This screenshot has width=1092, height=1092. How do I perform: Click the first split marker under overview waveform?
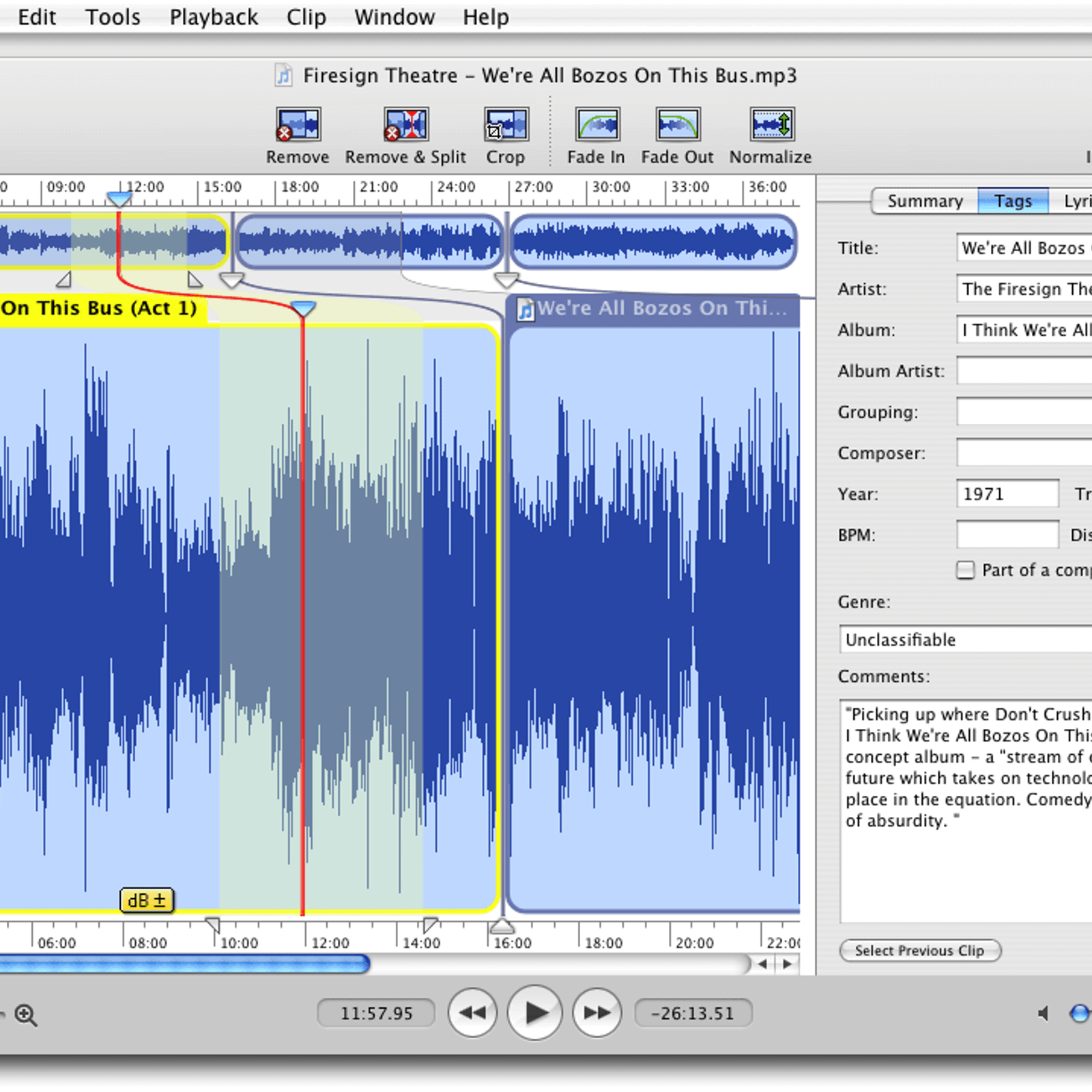[232, 280]
